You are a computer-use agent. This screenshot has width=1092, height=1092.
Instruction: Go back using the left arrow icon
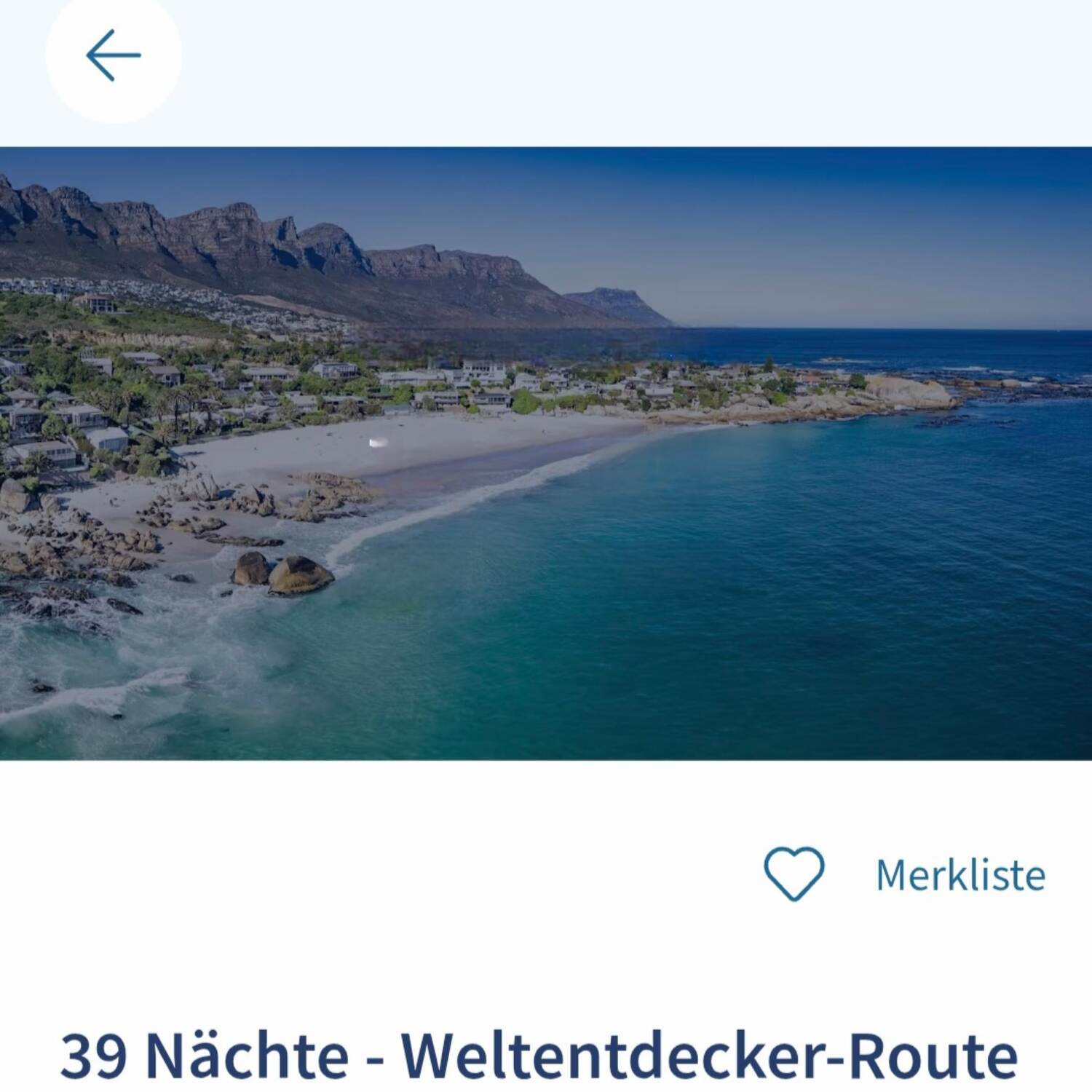[113, 55]
